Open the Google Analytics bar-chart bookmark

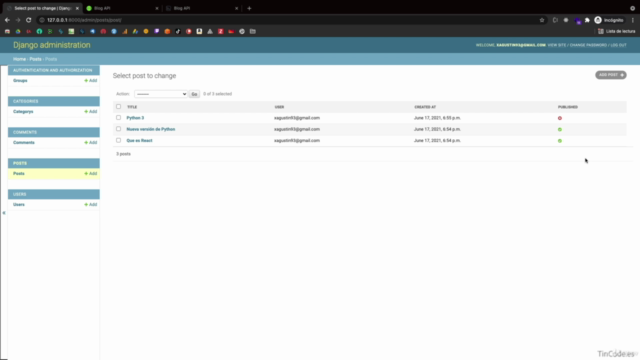point(124,31)
